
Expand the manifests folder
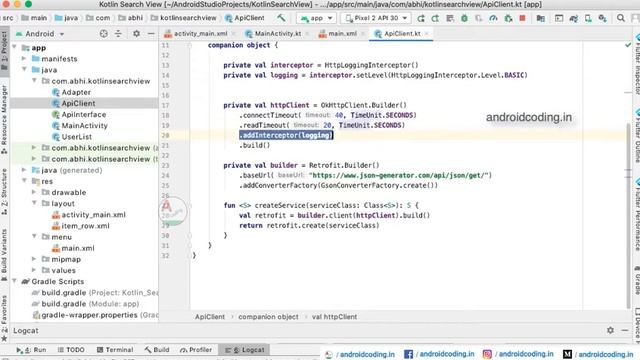[24, 59]
